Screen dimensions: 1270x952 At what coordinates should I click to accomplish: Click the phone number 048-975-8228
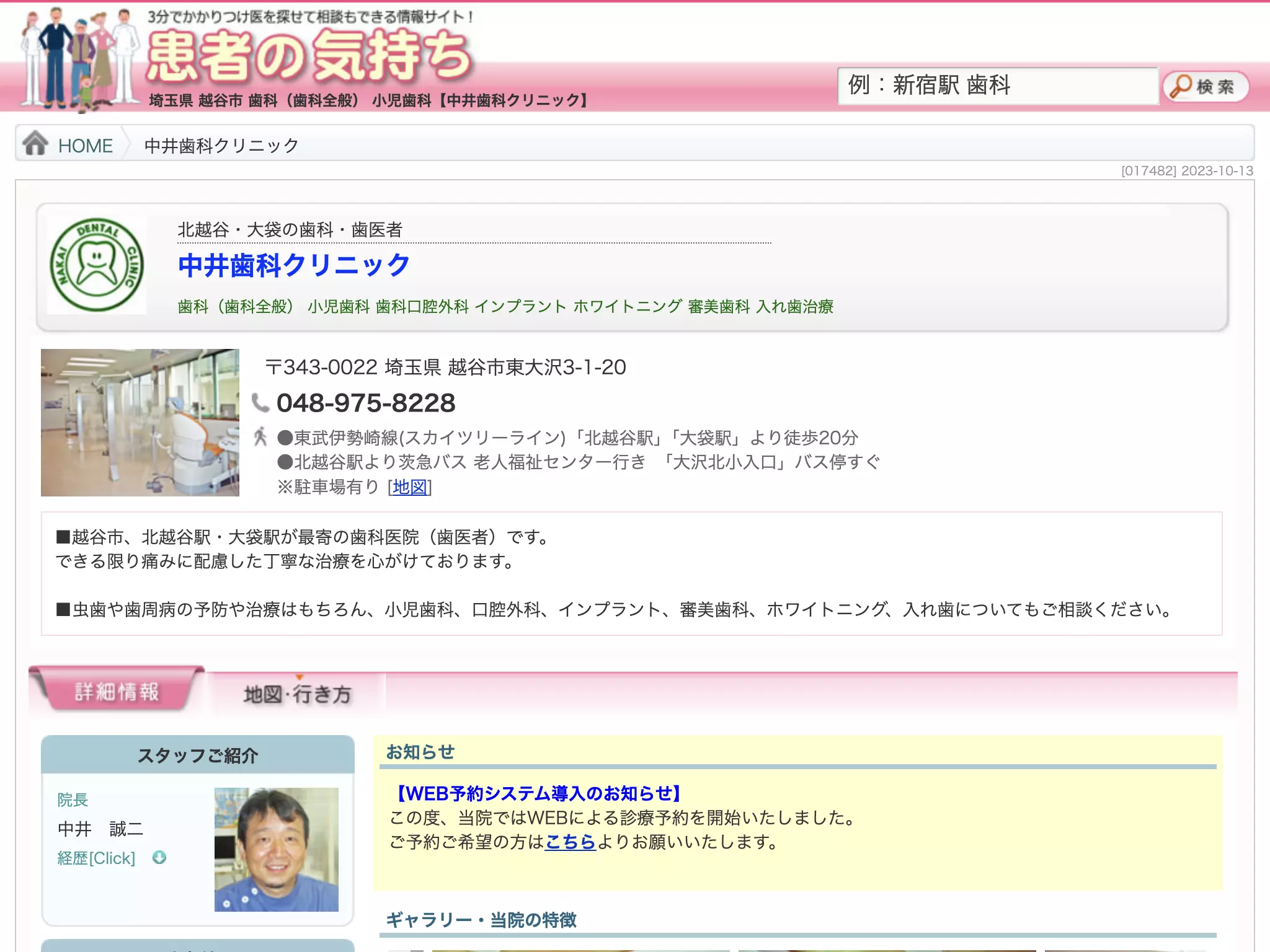[x=366, y=403]
